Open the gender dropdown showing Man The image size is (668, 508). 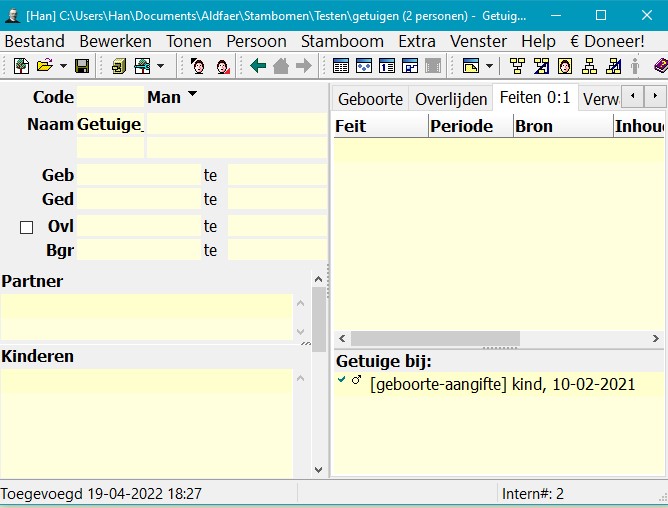173,96
